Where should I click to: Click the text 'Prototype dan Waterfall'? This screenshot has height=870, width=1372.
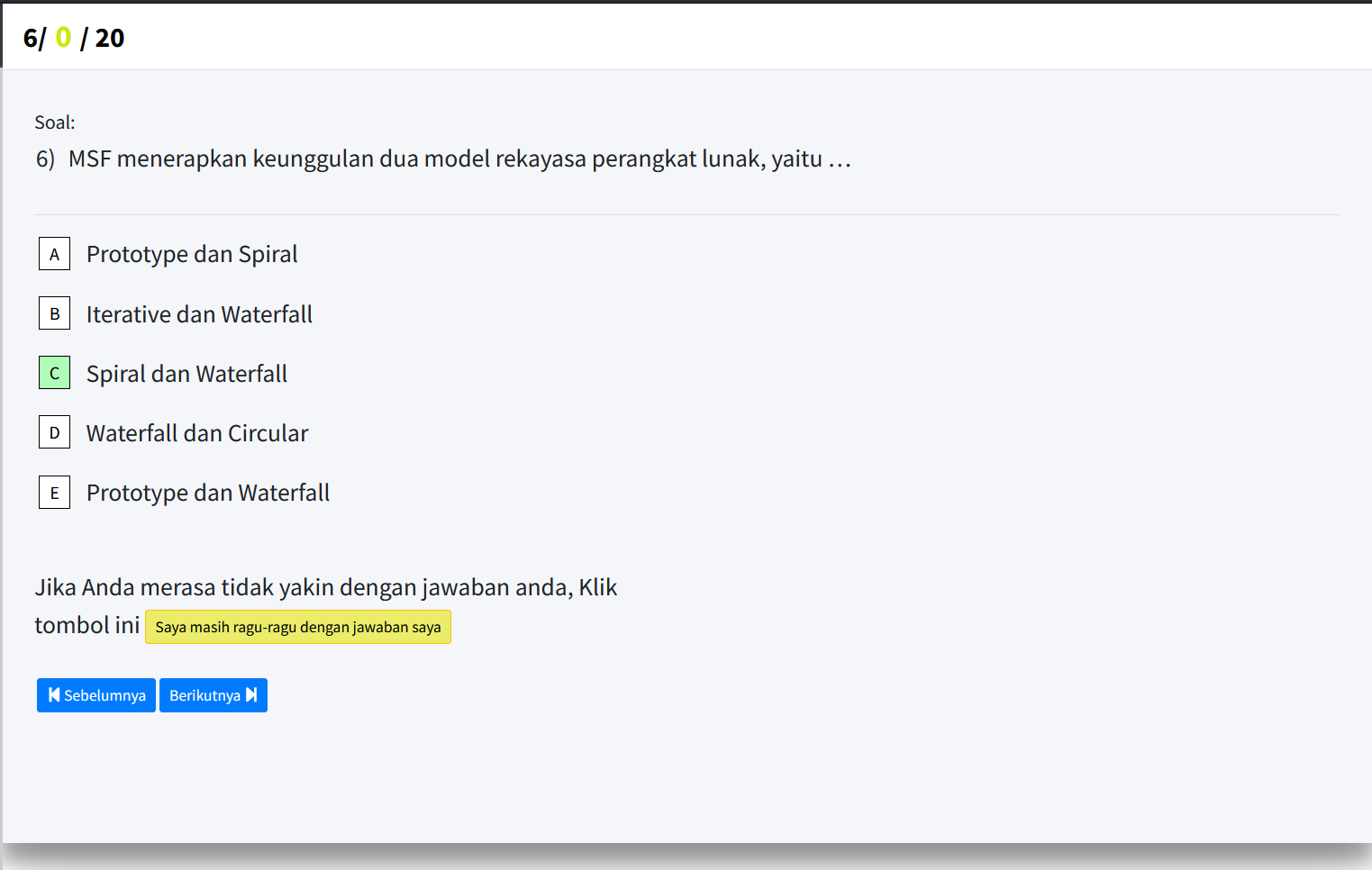208,493
